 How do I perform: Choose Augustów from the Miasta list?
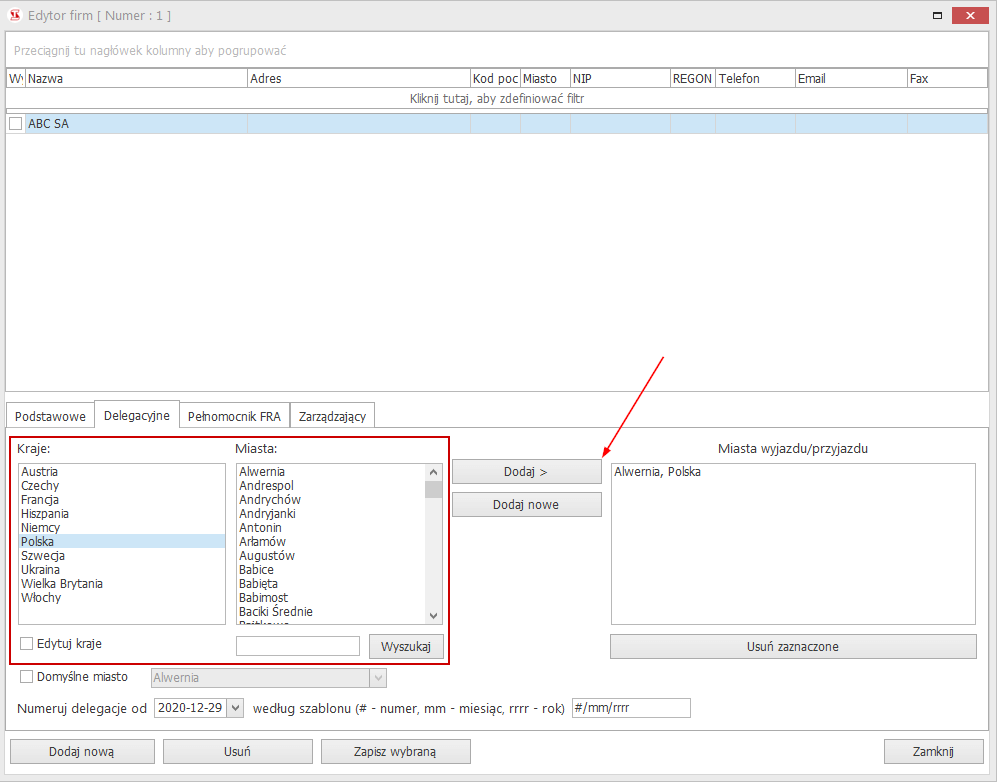tap(269, 556)
